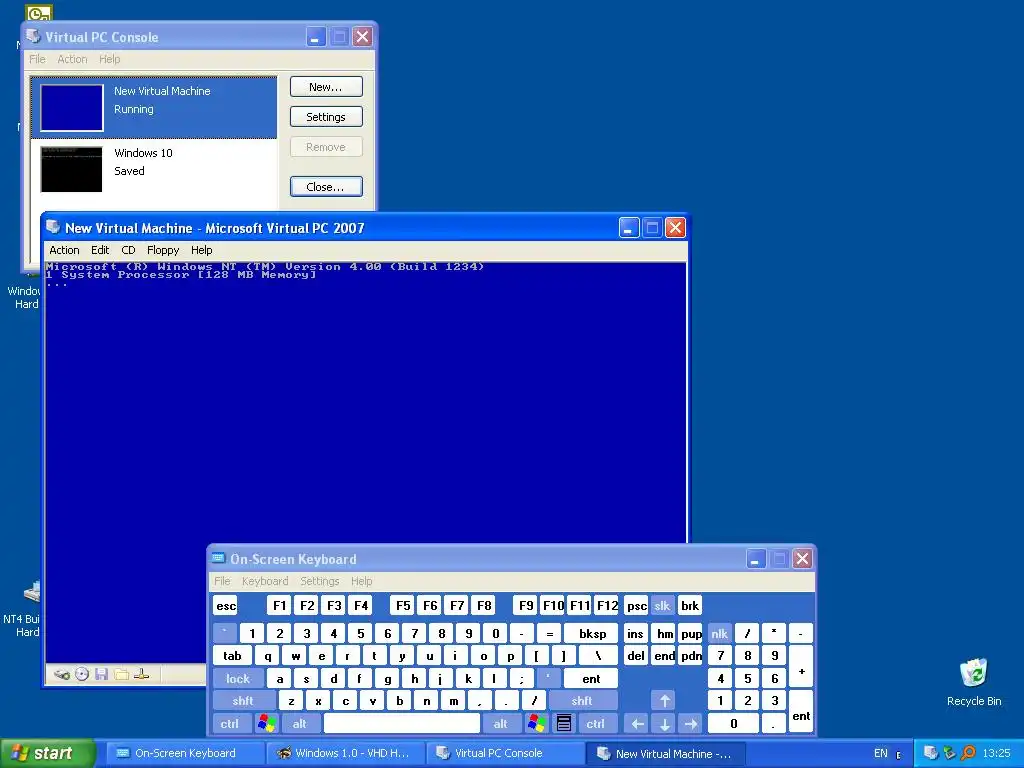Click the magnifier icon in system tray
This screenshot has height=768, width=1024.
point(968,753)
